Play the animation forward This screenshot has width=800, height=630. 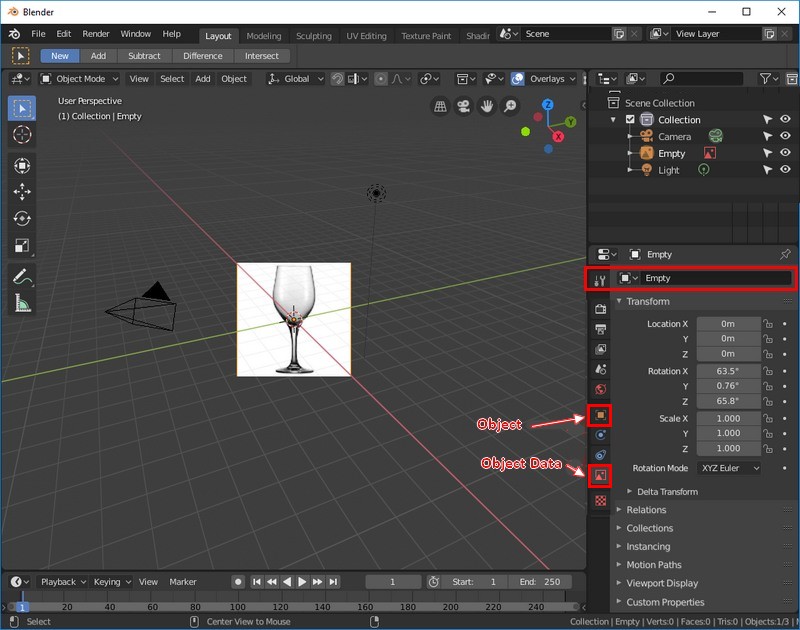[x=302, y=582]
